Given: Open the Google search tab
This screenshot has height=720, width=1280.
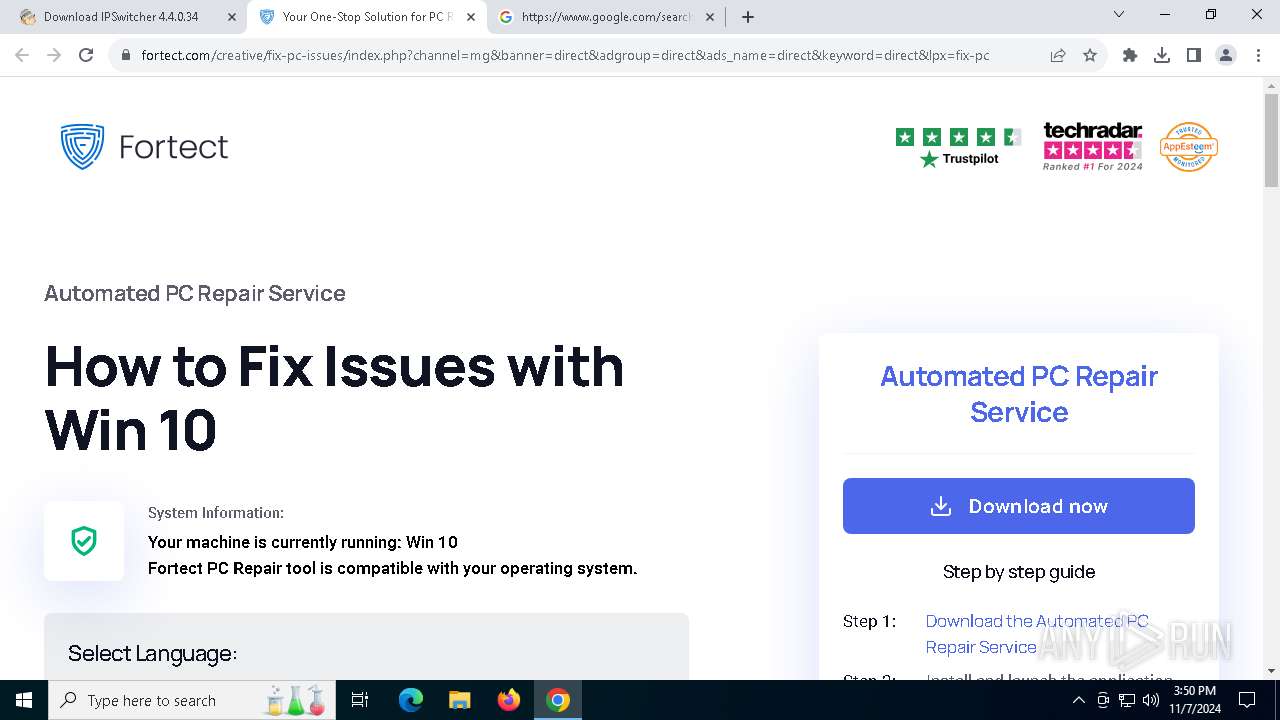Looking at the screenshot, I should click(606, 16).
